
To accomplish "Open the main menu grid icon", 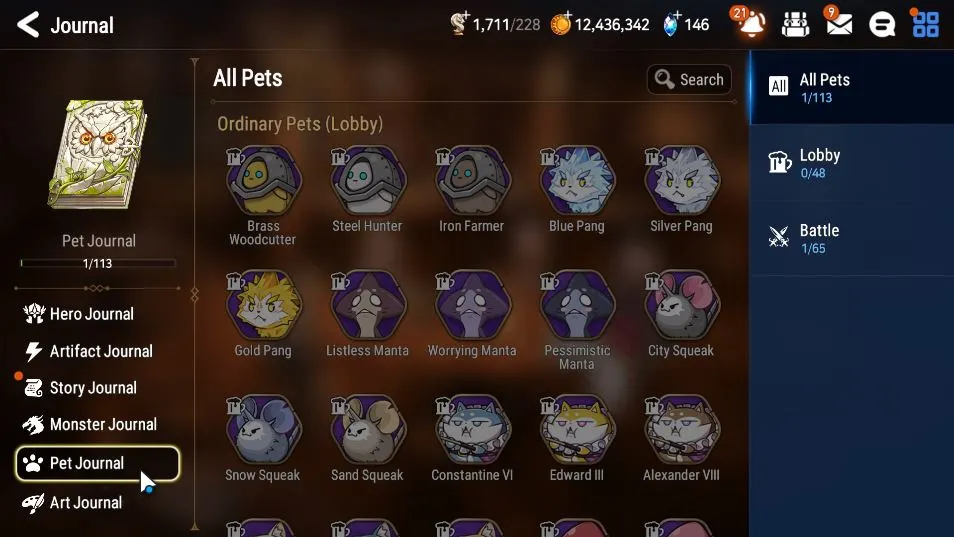I will click(925, 24).
